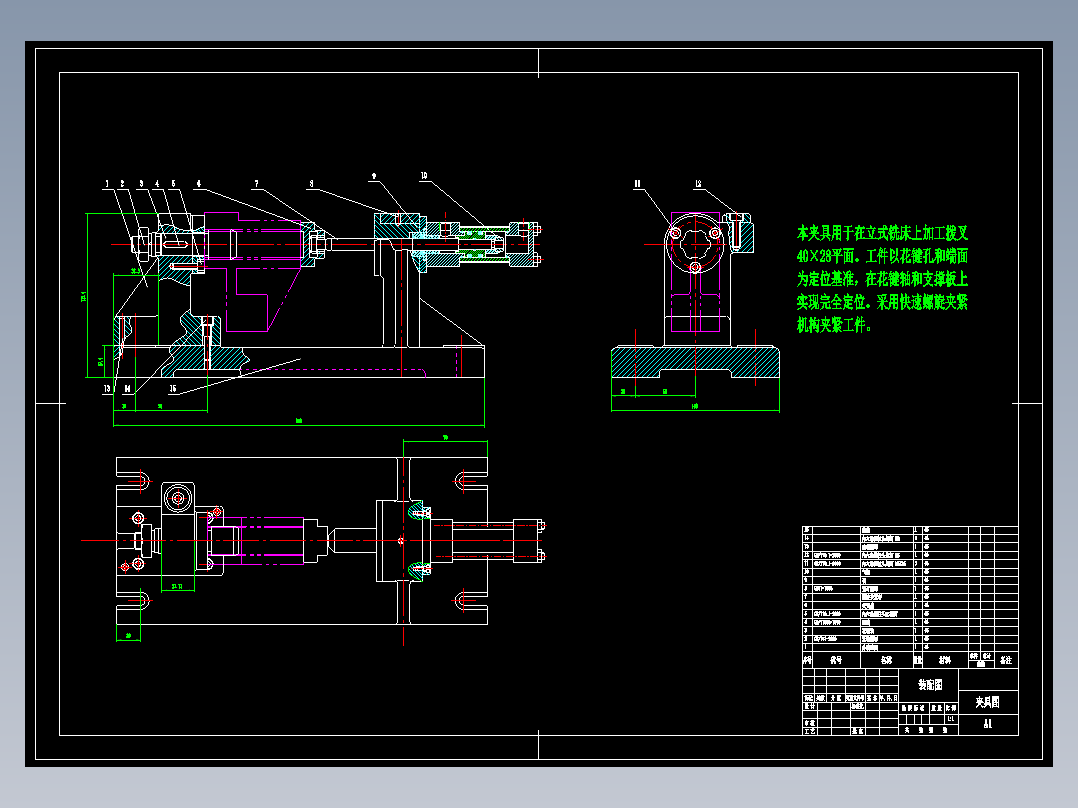This screenshot has height=808, width=1078.
Task: Click the 备注 header in parts list
Action: 1006,660
